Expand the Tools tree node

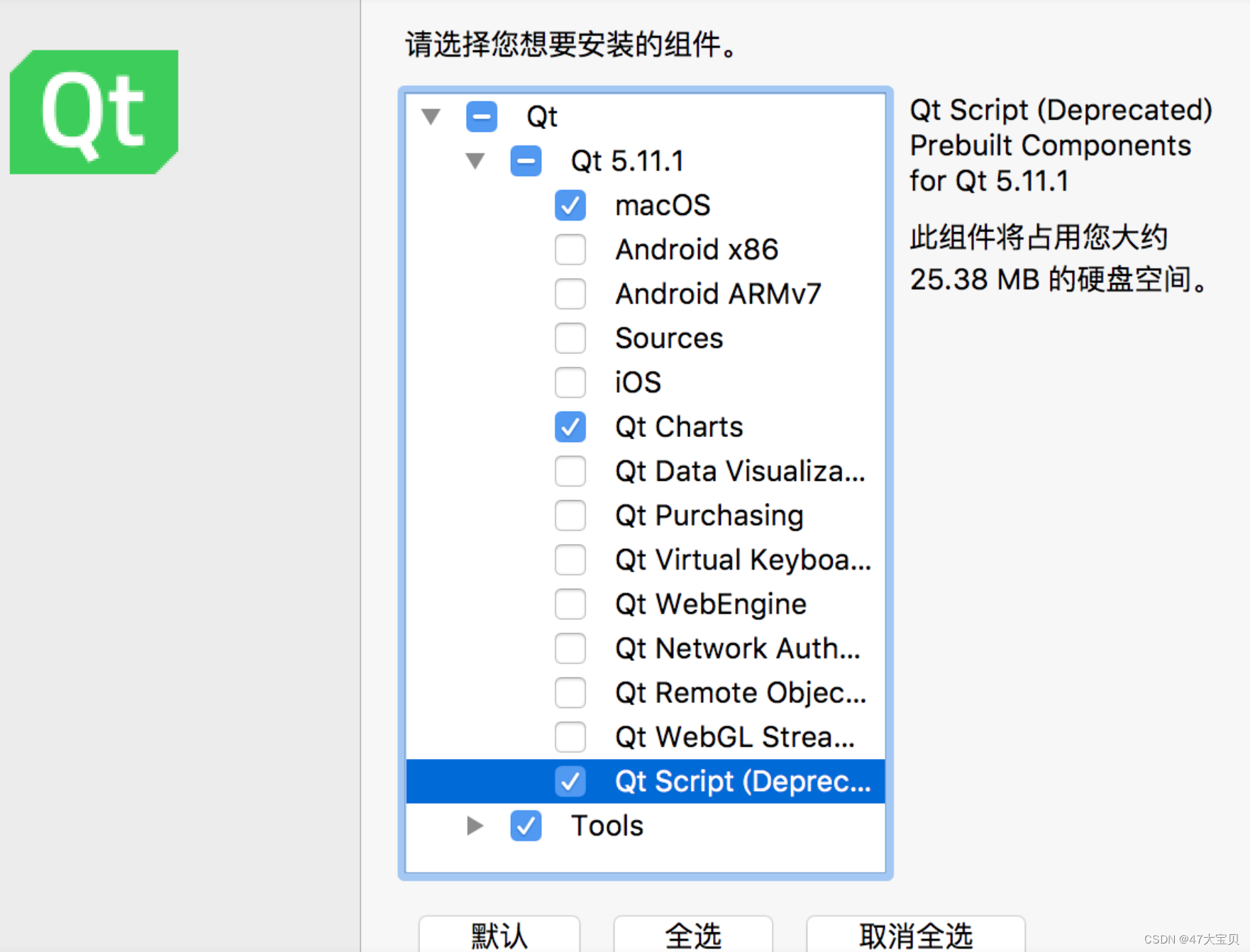point(475,826)
